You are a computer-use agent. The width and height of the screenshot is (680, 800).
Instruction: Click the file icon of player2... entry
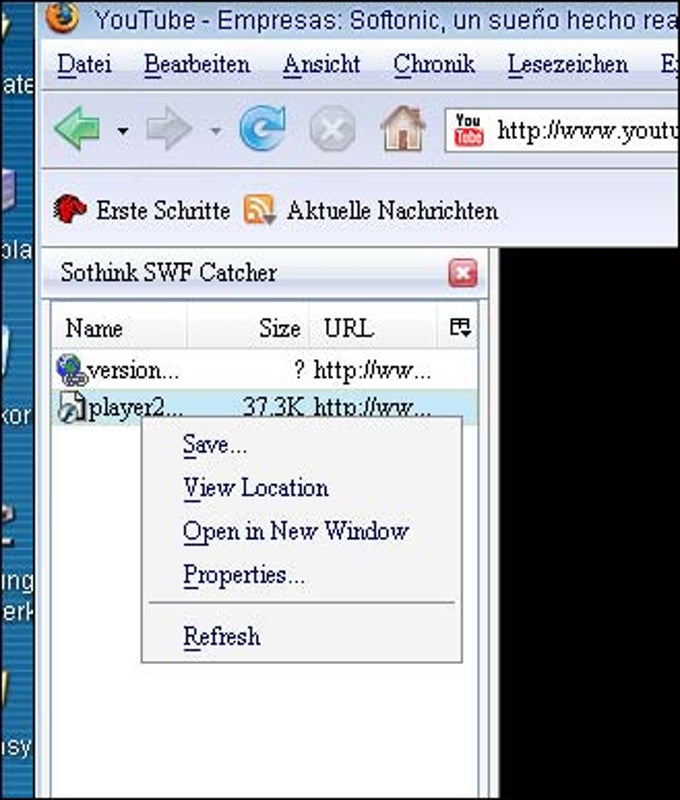point(71,407)
